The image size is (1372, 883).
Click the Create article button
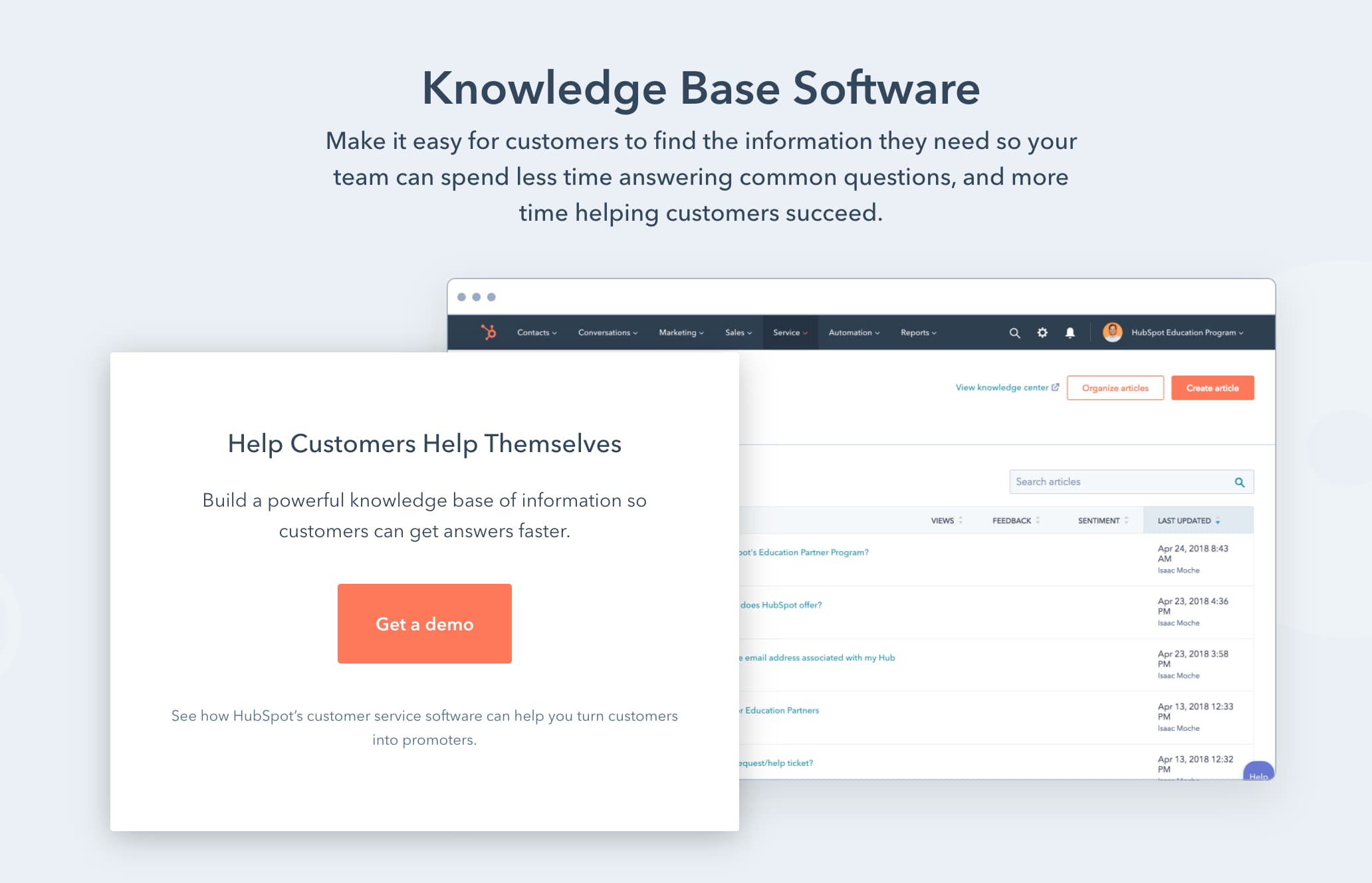click(x=1210, y=388)
